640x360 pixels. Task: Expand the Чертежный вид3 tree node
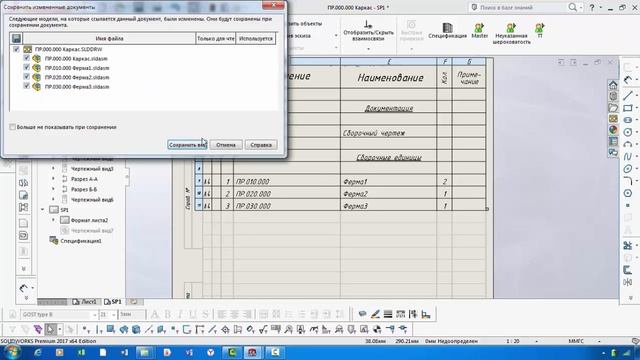tap(53, 168)
